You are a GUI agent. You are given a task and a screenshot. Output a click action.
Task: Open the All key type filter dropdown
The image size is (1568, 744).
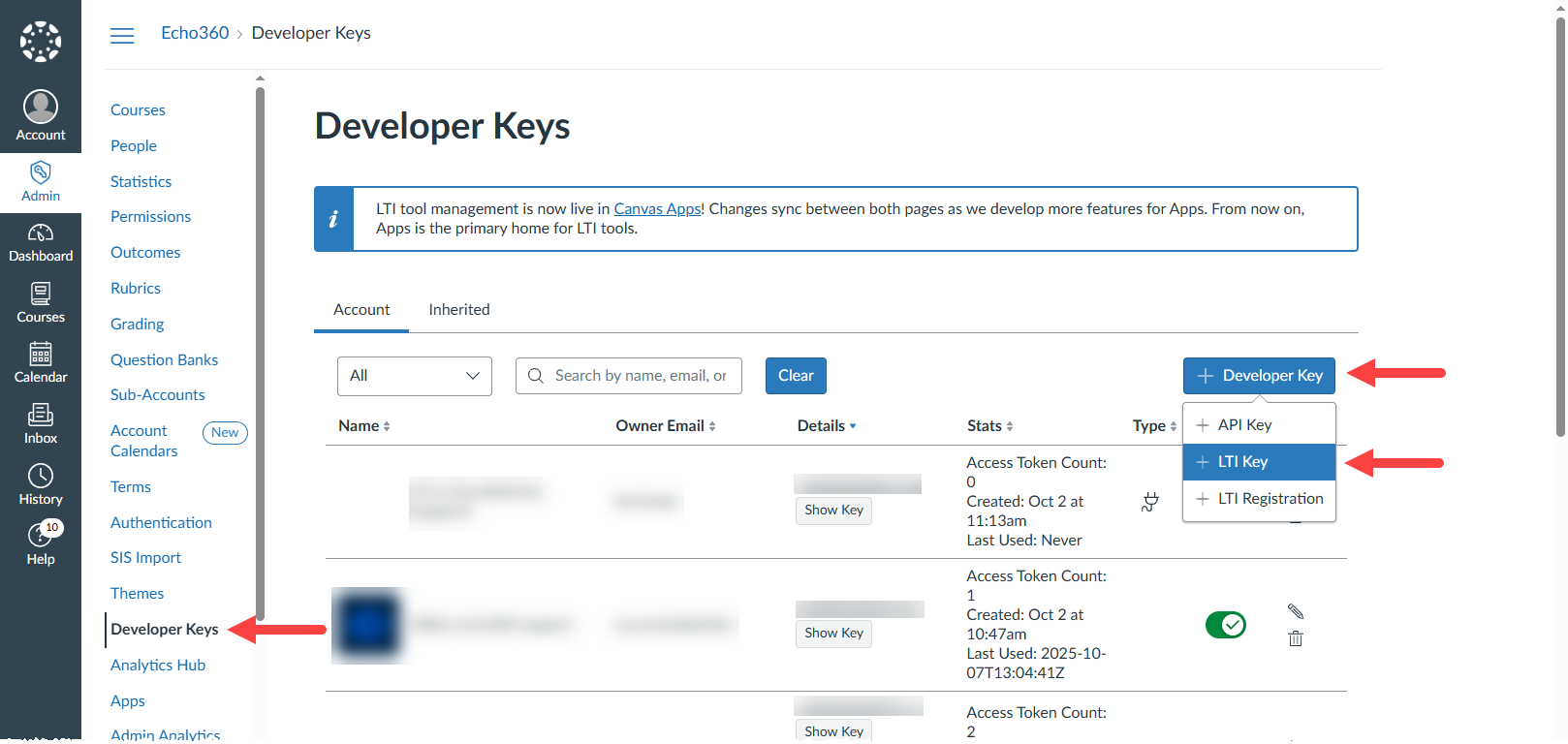tap(415, 376)
